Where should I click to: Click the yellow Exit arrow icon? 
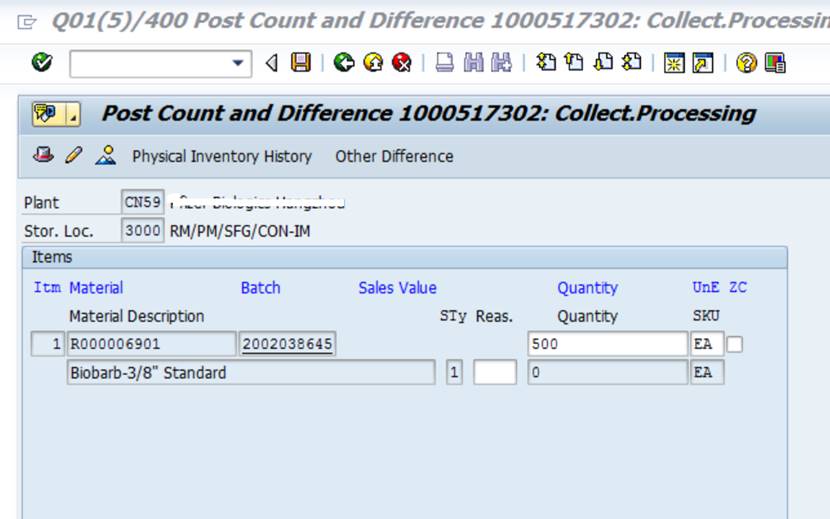point(373,62)
